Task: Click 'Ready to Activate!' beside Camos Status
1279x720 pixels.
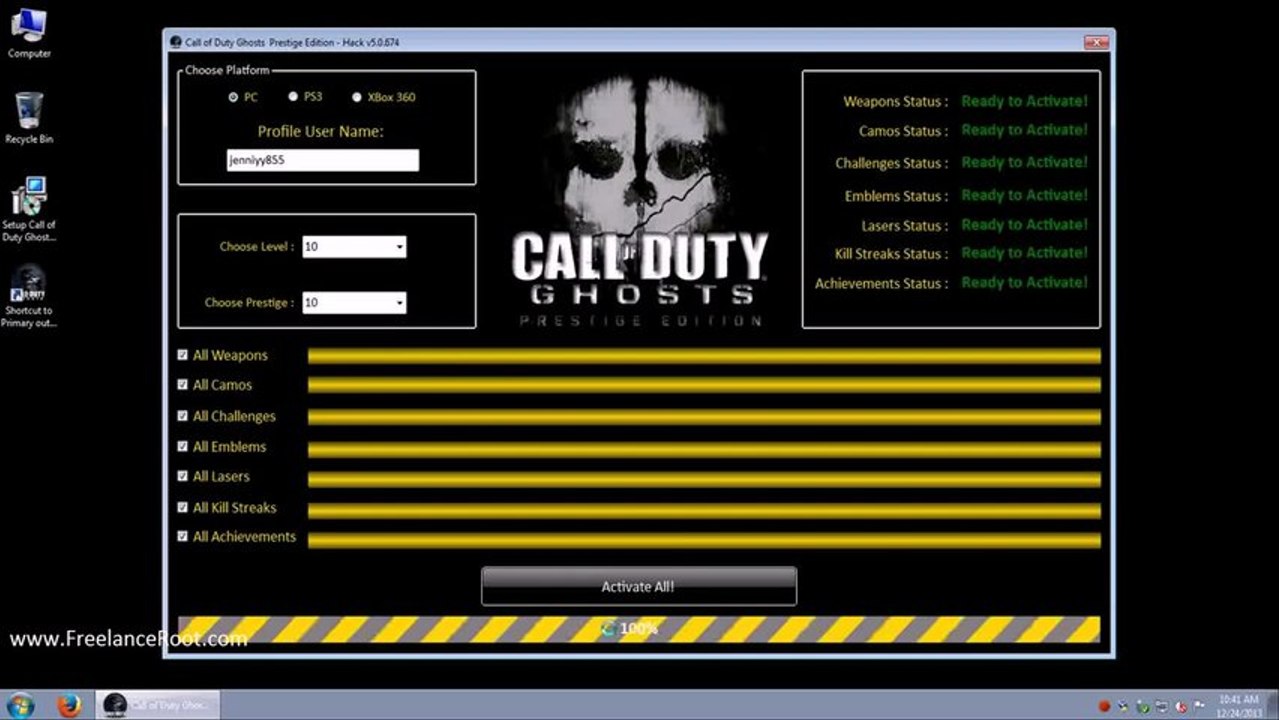Action: coord(1024,130)
